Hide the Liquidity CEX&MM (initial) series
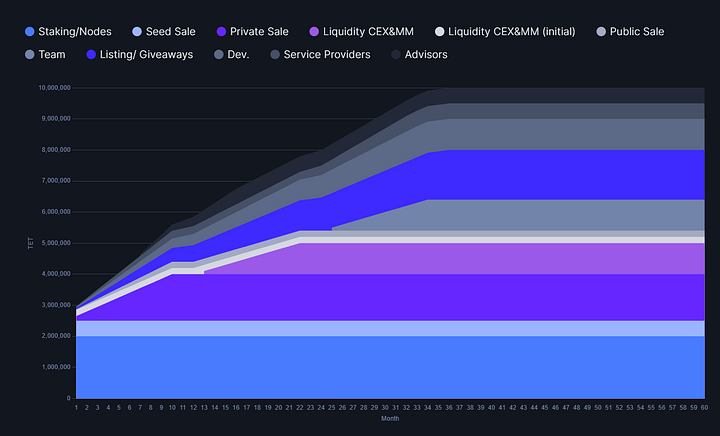 coord(505,32)
